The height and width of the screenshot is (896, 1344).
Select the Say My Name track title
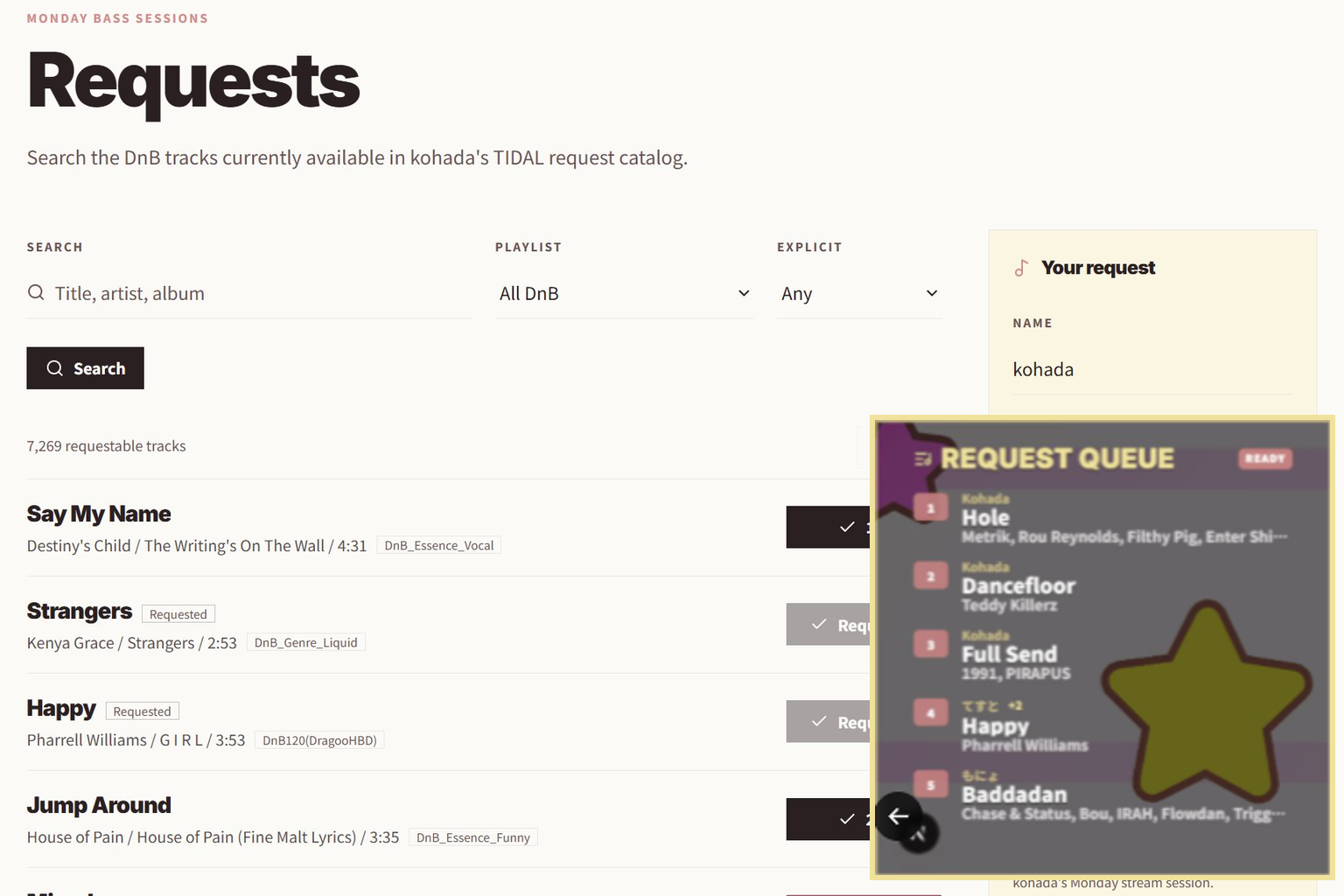coord(99,514)
